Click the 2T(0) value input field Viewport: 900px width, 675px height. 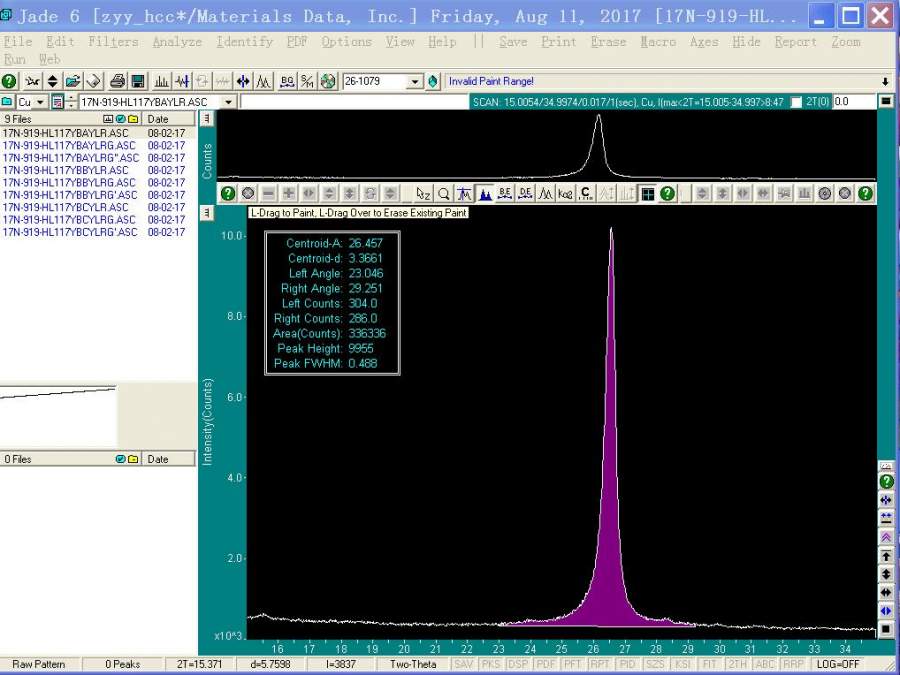pyautogui.click(x=853, y=102)
